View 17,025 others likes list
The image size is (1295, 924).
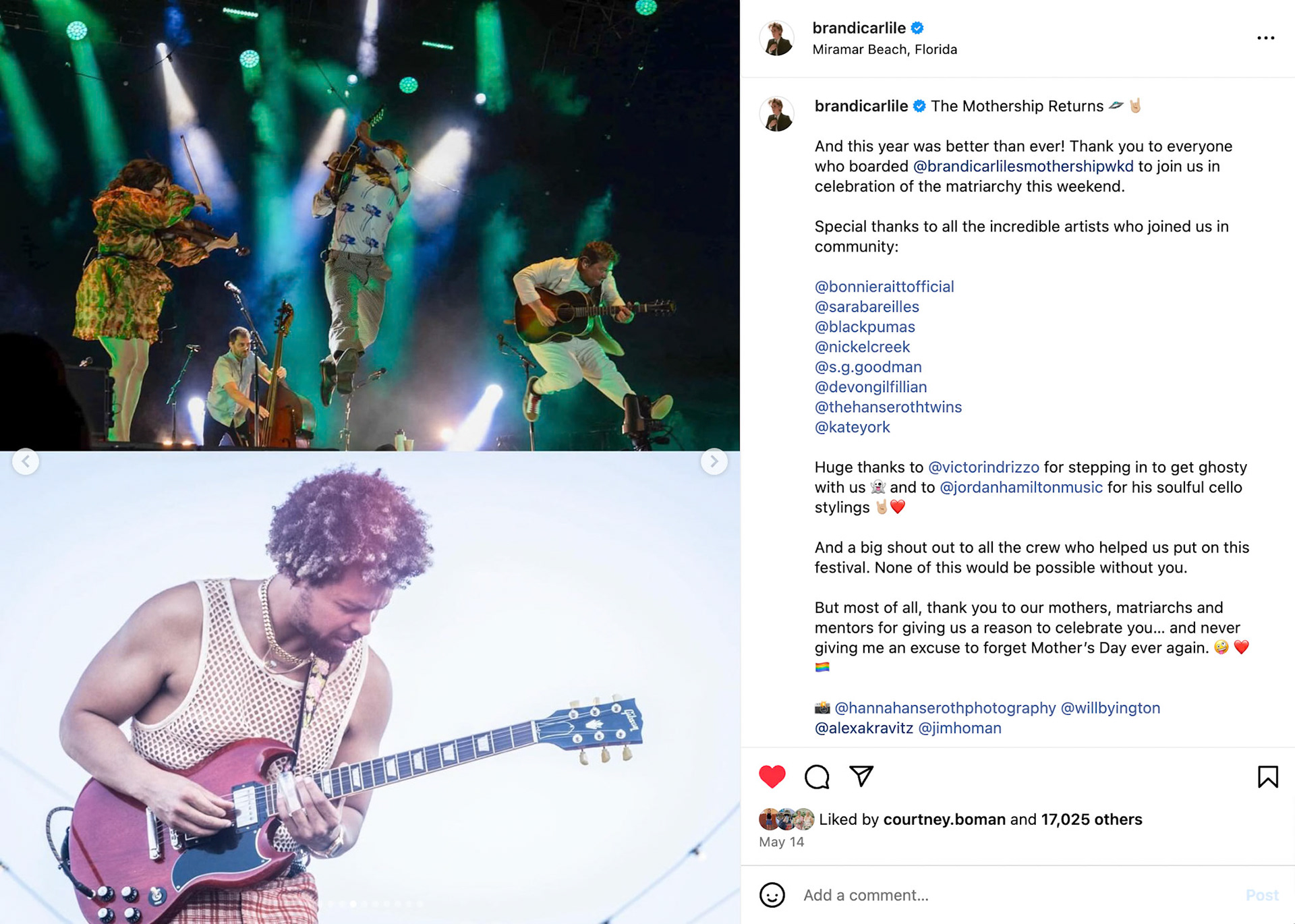point(1091,819)
